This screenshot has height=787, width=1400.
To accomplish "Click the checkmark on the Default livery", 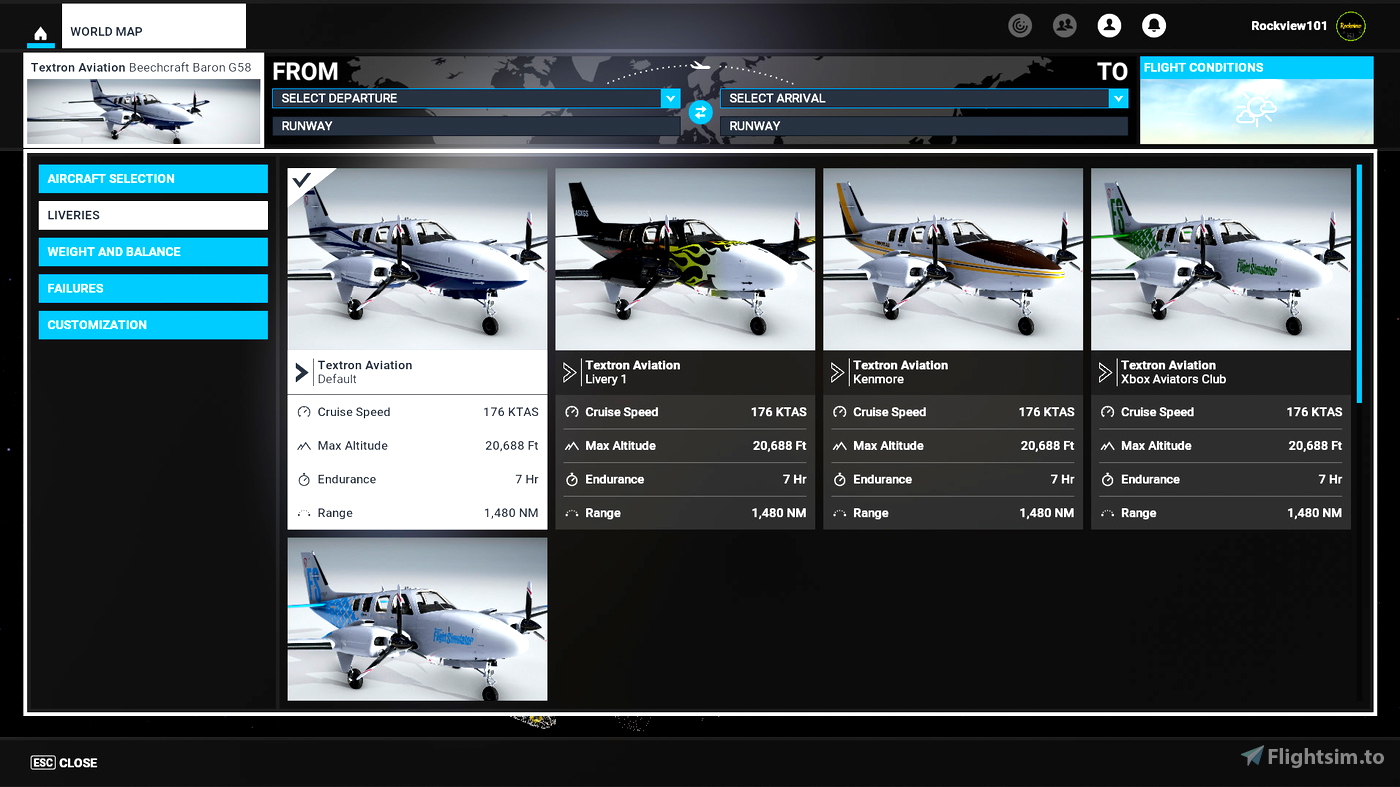I will [300, 180].
